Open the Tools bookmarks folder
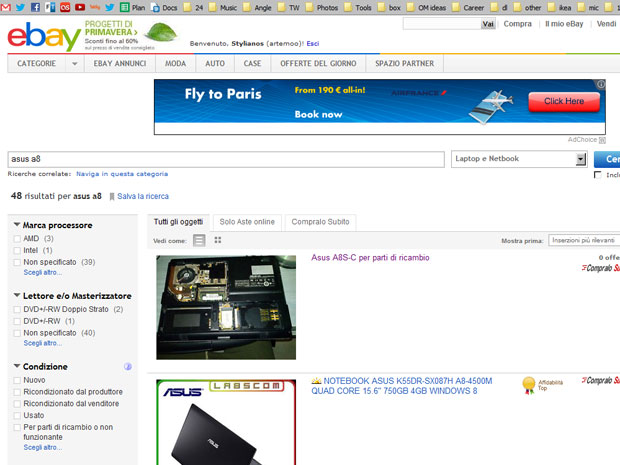The height and width of the screenshot is (465, 620). tap(357, 8)
